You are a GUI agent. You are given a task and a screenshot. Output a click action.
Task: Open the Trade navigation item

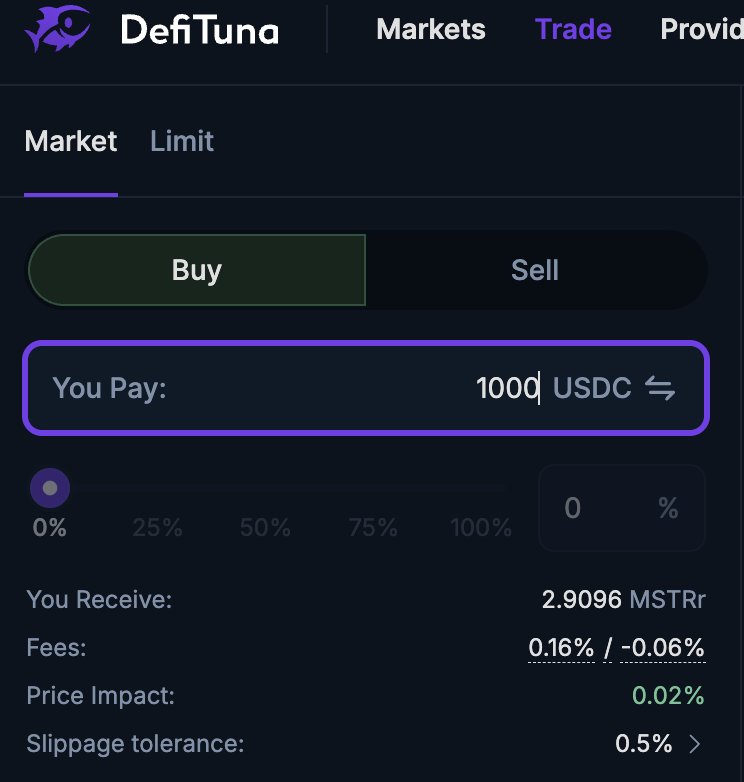tap(573, 29)
